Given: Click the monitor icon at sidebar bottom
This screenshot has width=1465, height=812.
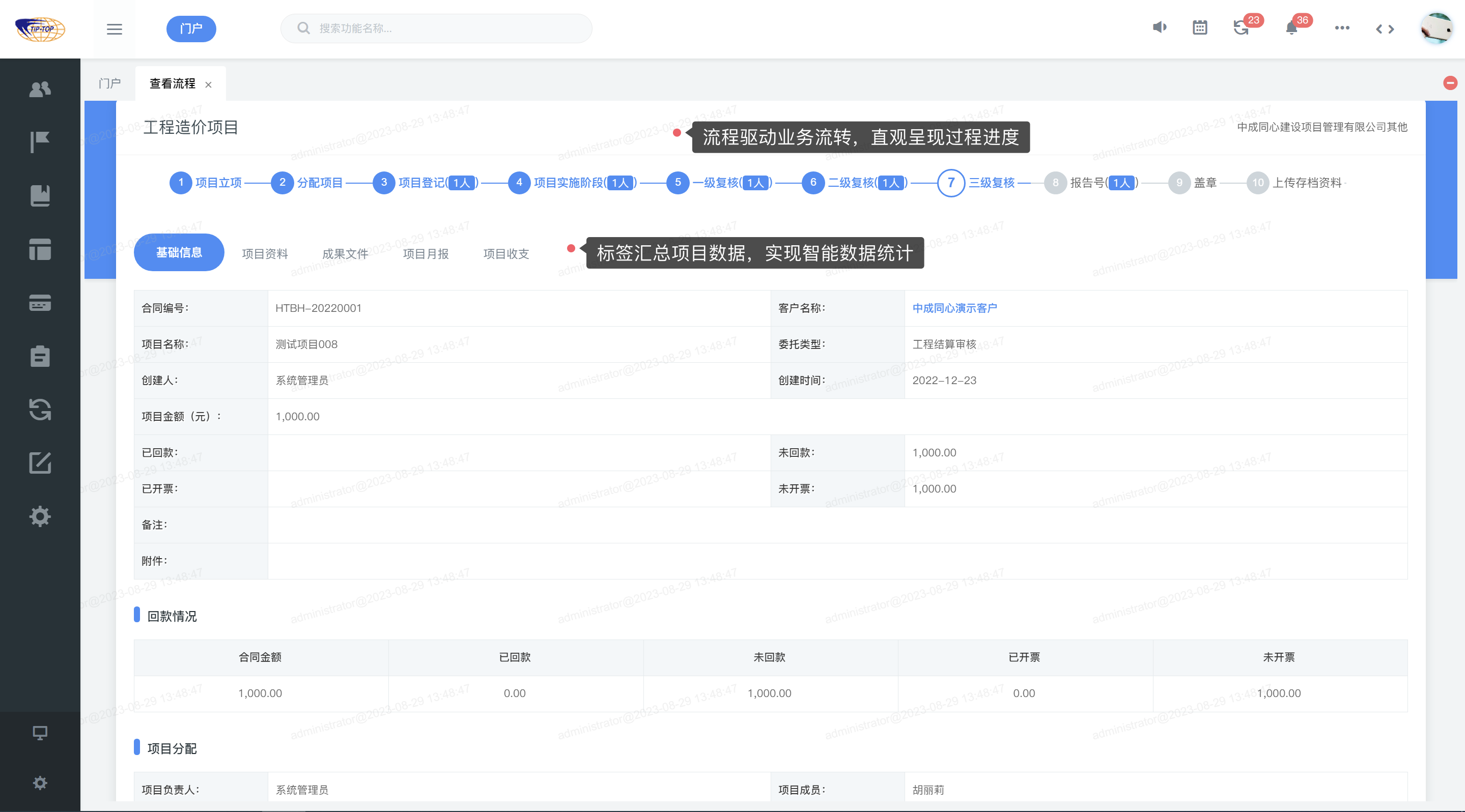Looking at the screenshot, I should [x=40, y=733].
